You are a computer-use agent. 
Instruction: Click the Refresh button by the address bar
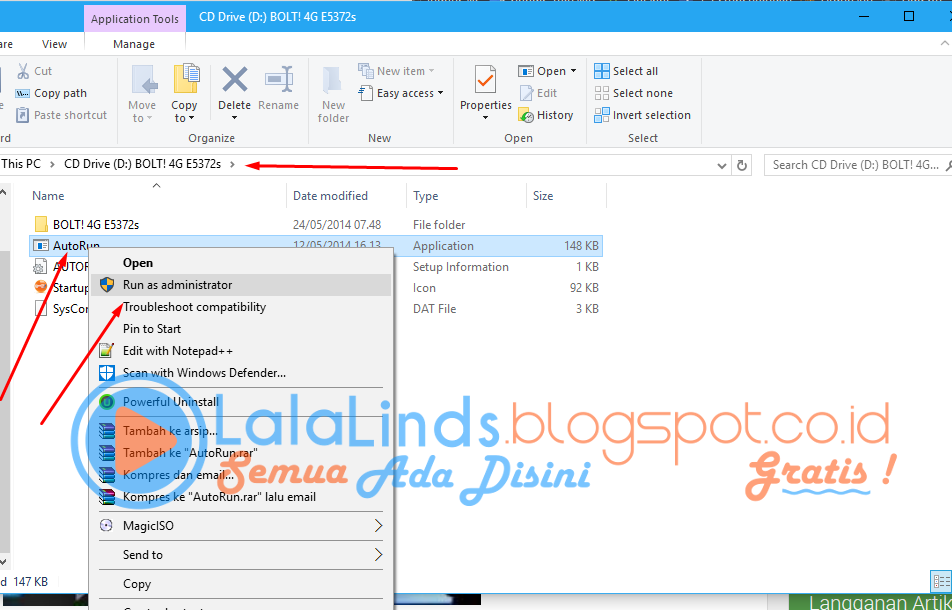tap(742, 165)
